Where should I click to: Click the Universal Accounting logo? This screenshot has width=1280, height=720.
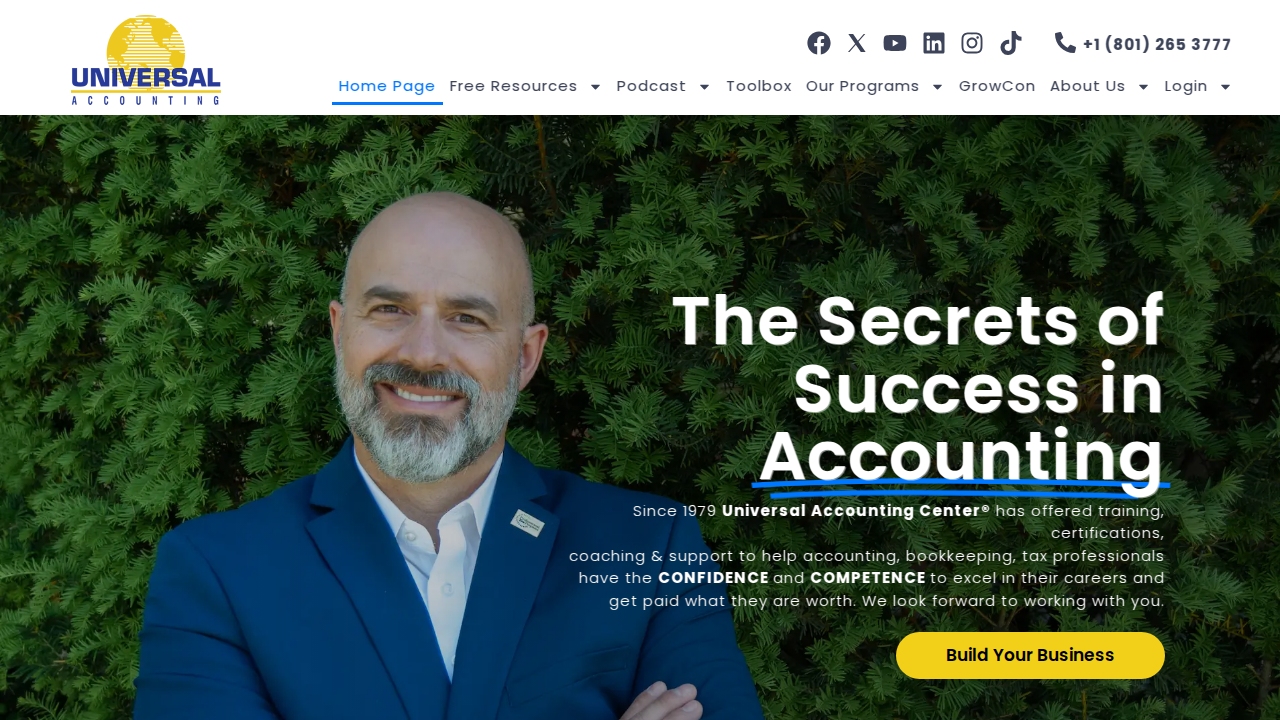point(146,60)
